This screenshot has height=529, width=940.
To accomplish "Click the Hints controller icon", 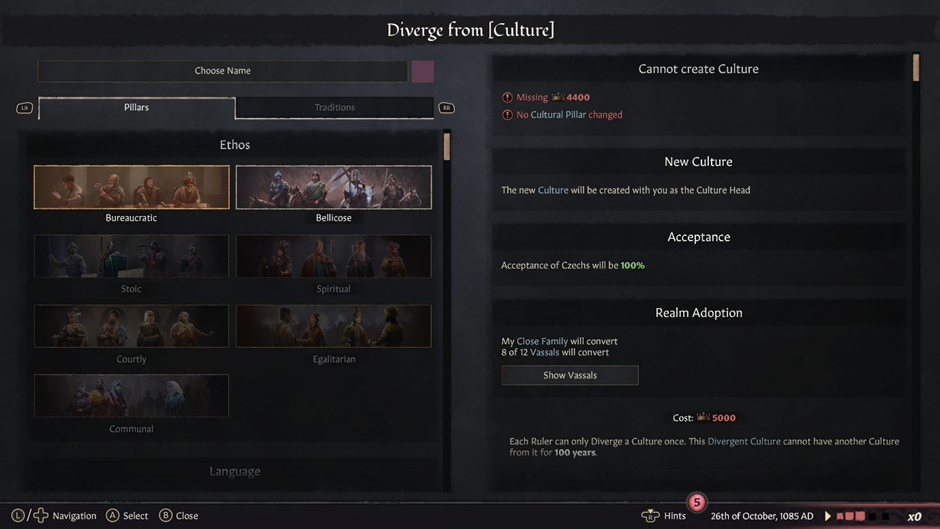I will coord(650,516).
